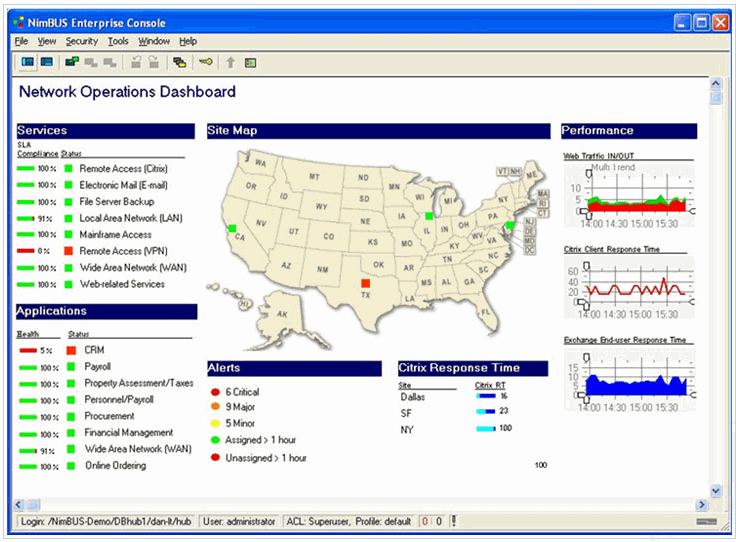Click the Citrix Client Response Time chart

tap(629, 287)
